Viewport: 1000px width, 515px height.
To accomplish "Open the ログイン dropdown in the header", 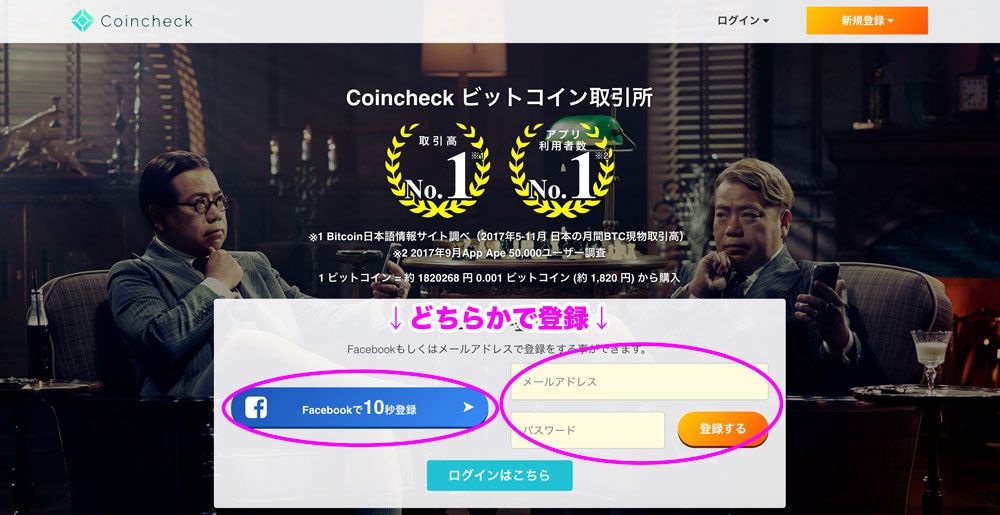I will pyautogui.click(x=743, y=21).
